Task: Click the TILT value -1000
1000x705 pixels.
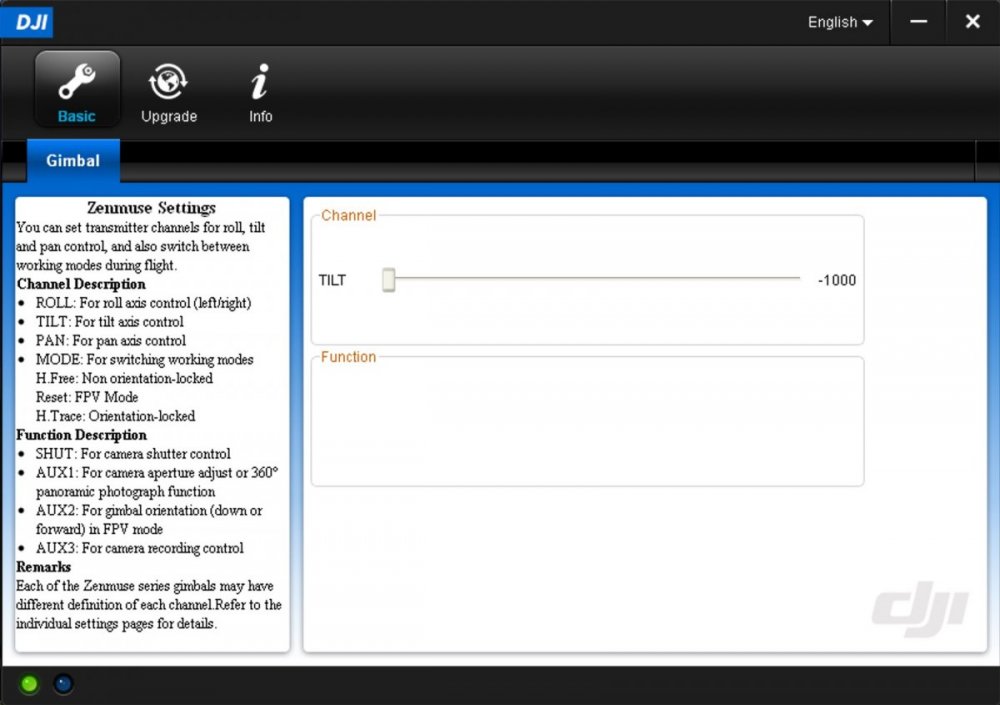Action: 837,280
